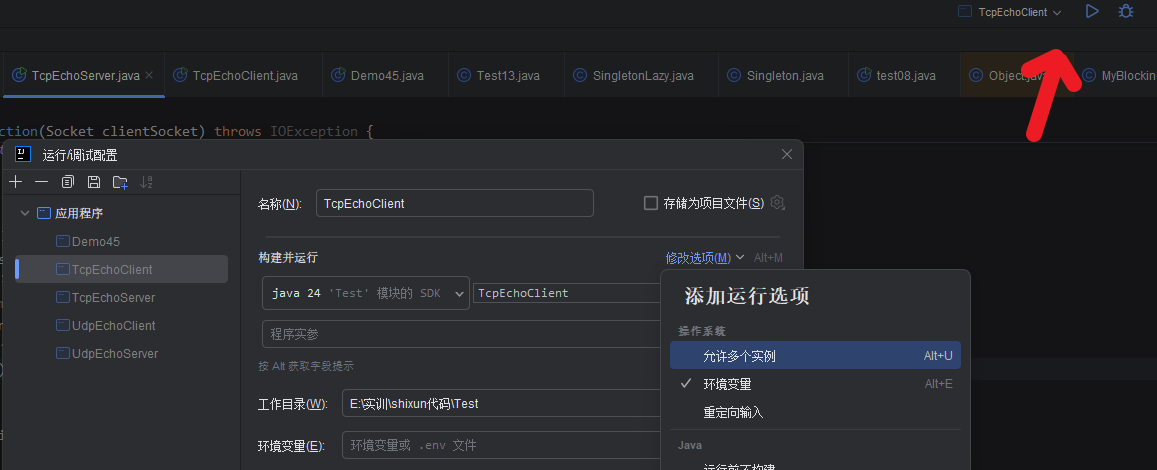Click the application icon beside 应用程序
This screenshot has width=1157, height=470.
click(44, 213)
